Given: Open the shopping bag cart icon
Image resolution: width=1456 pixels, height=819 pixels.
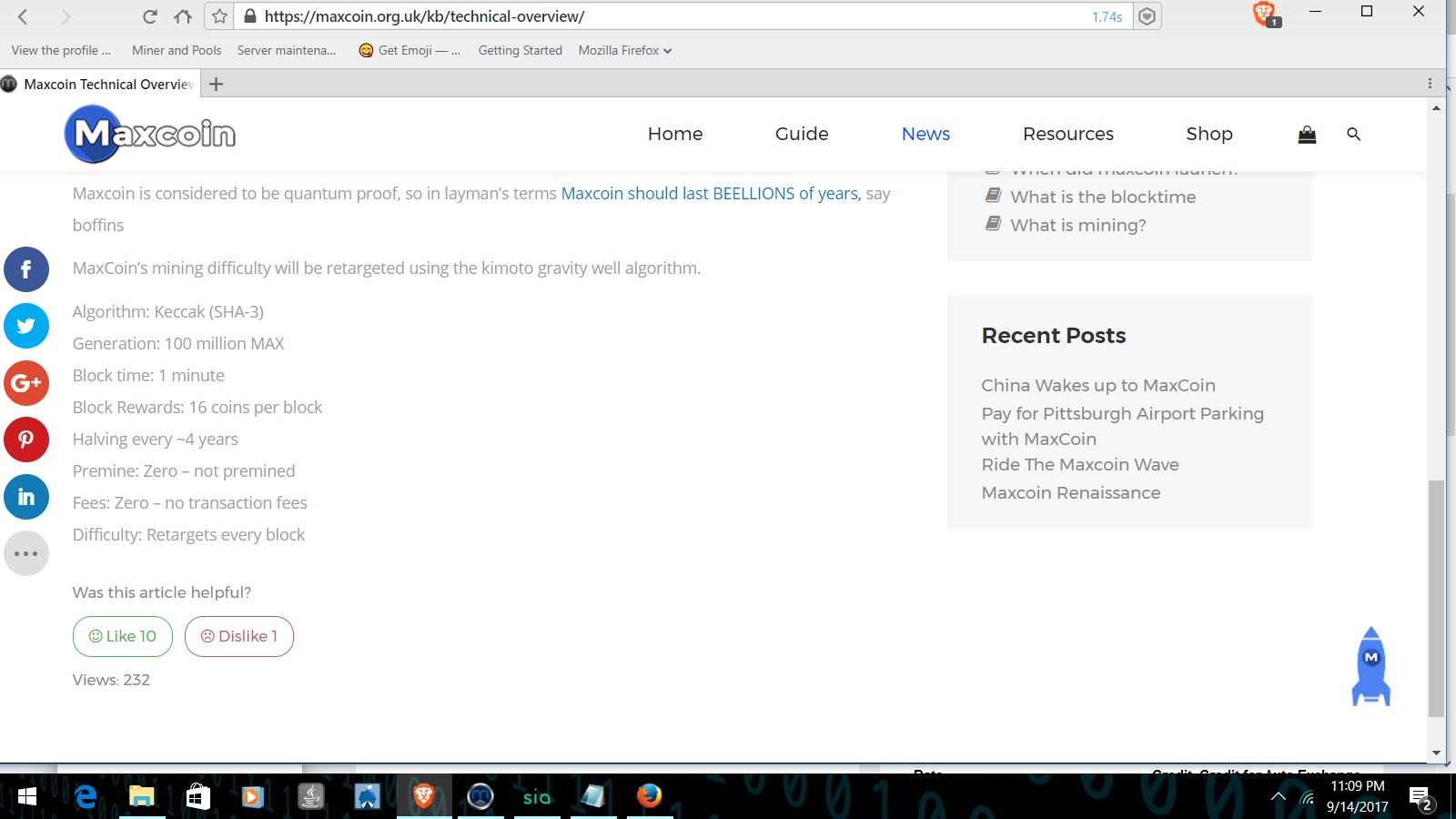Looking at the screenshot, I should pyautogui.click(x=1307, y=135).
